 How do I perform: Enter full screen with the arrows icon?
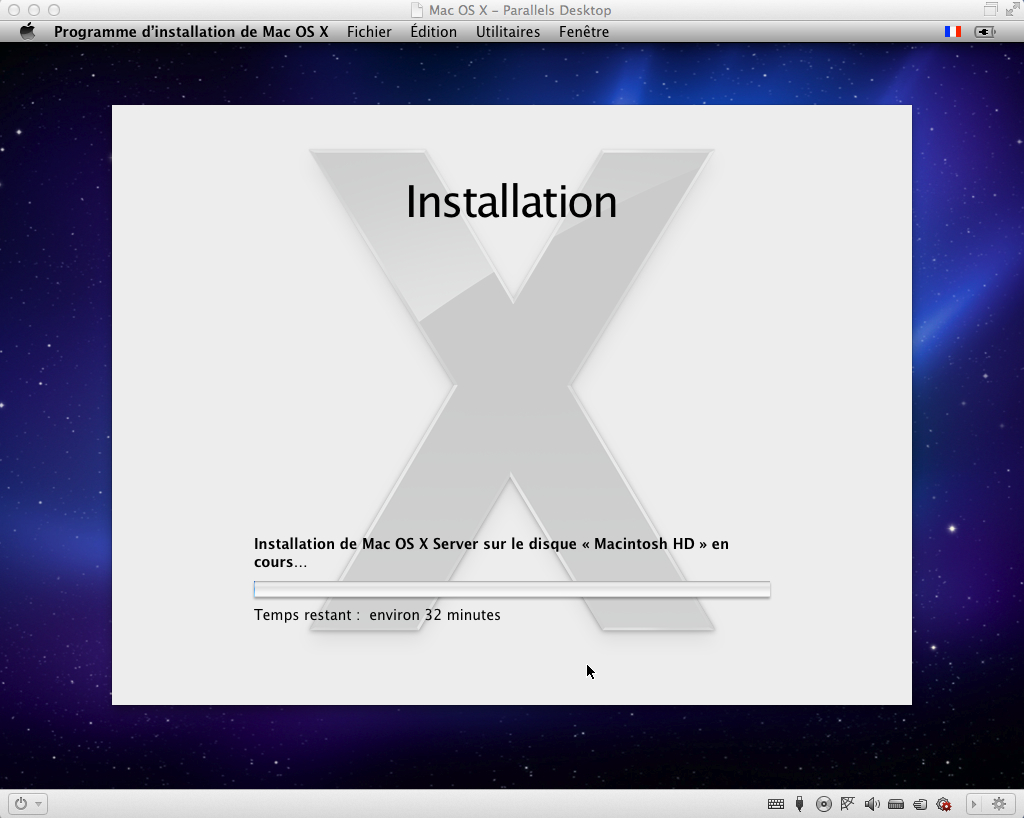[1012, 9]
